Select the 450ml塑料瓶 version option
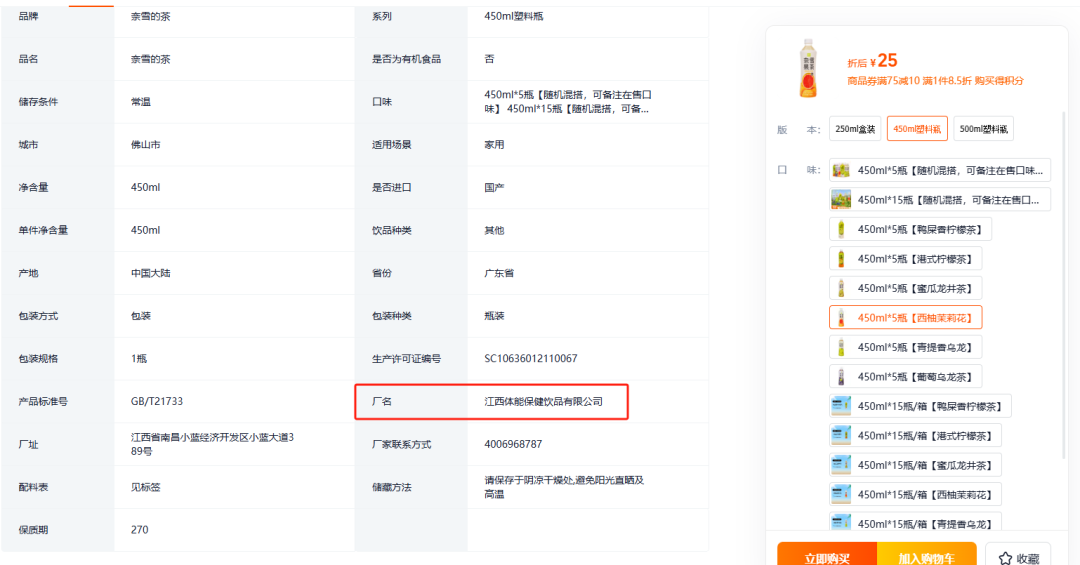The height and width of the screenshot is (565, 1080). [x=917, y=129]
